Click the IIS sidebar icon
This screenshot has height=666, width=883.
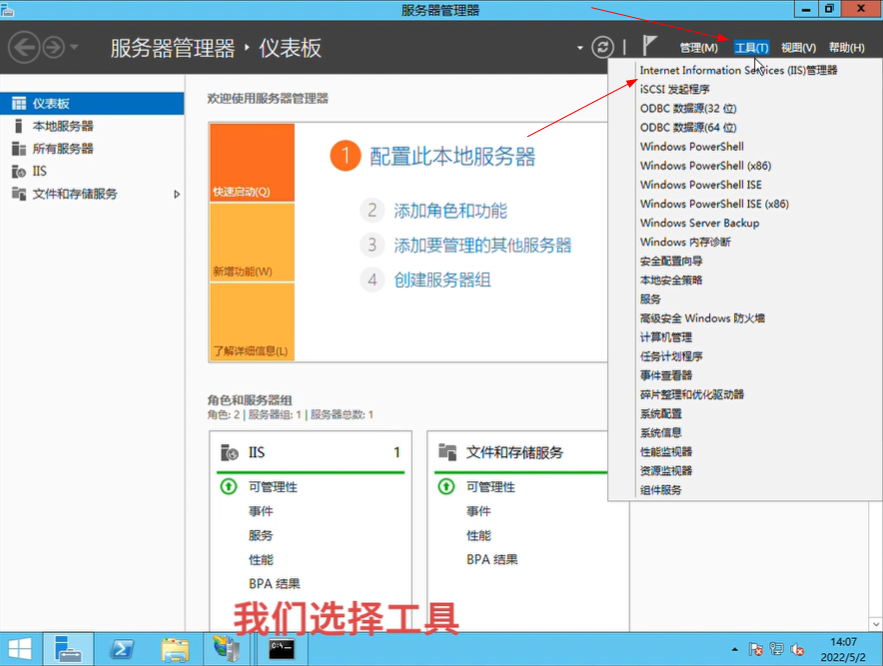tap(19, 171)
